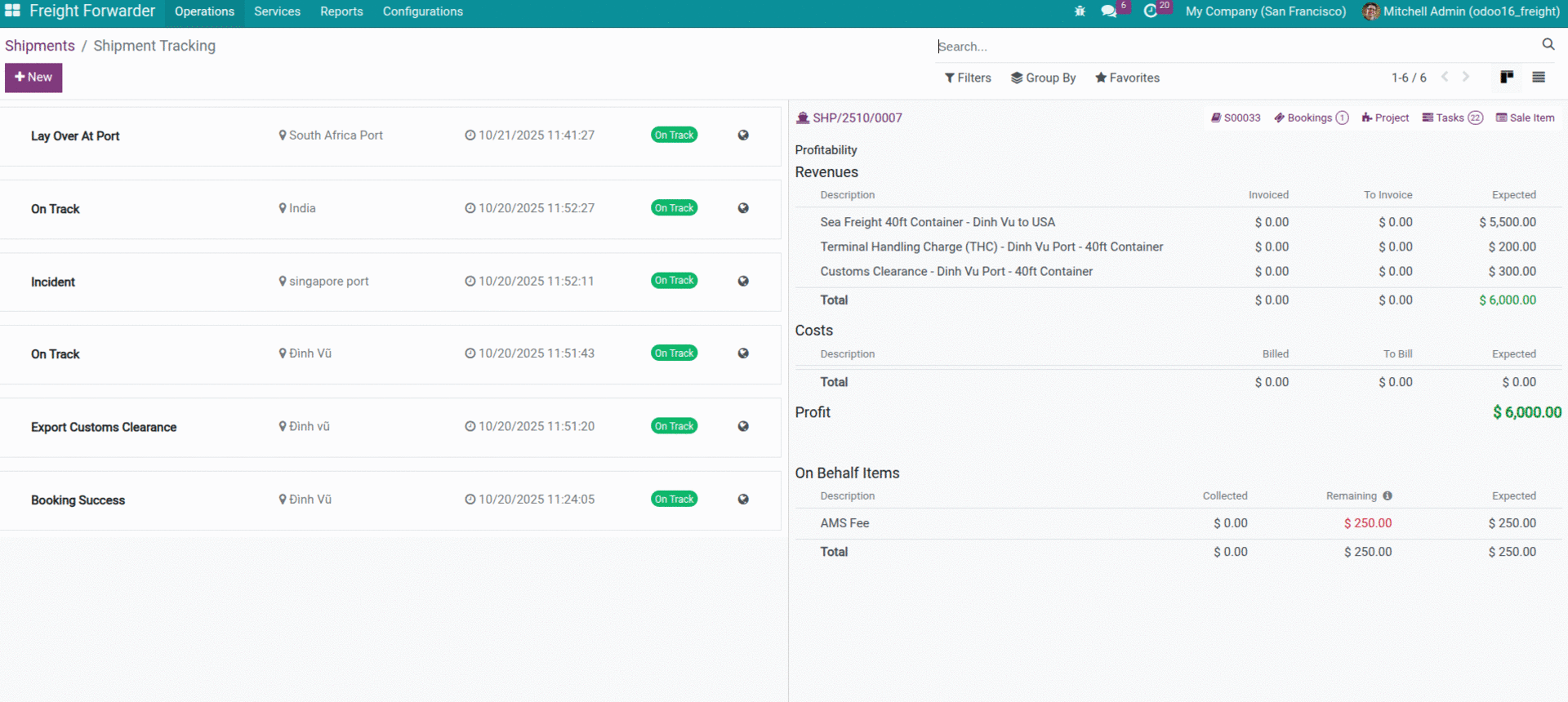Click globe icon on Incident row

743,281
